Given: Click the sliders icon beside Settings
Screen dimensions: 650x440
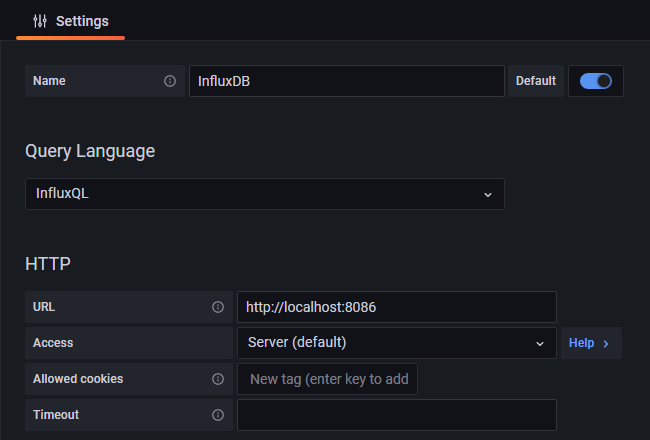Looking at the screenshot, I should click(40, 21).
